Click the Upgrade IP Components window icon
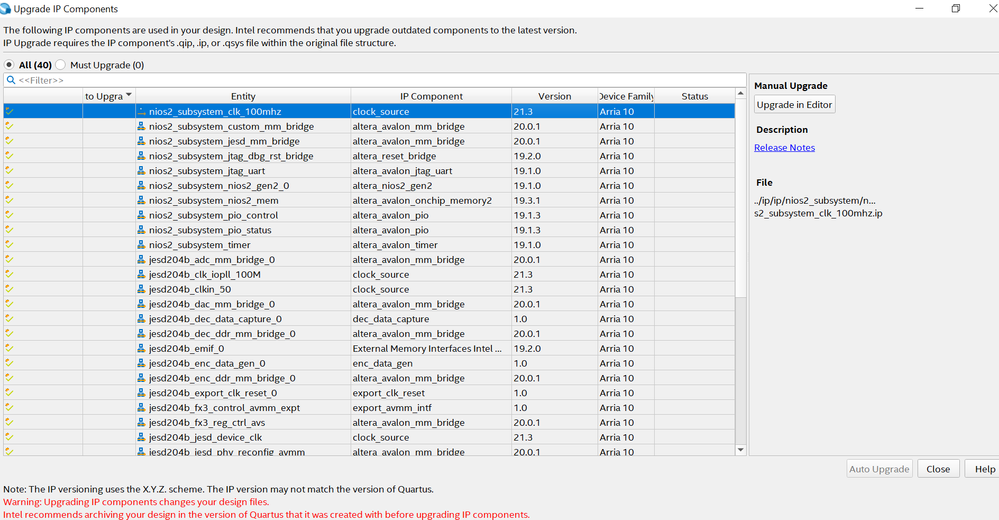This screenshot has width=999, height=520. click(x=6, y=8)
